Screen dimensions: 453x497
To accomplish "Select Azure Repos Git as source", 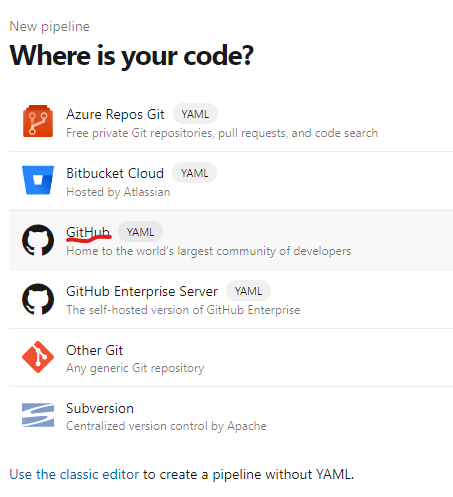I will 115,114.
